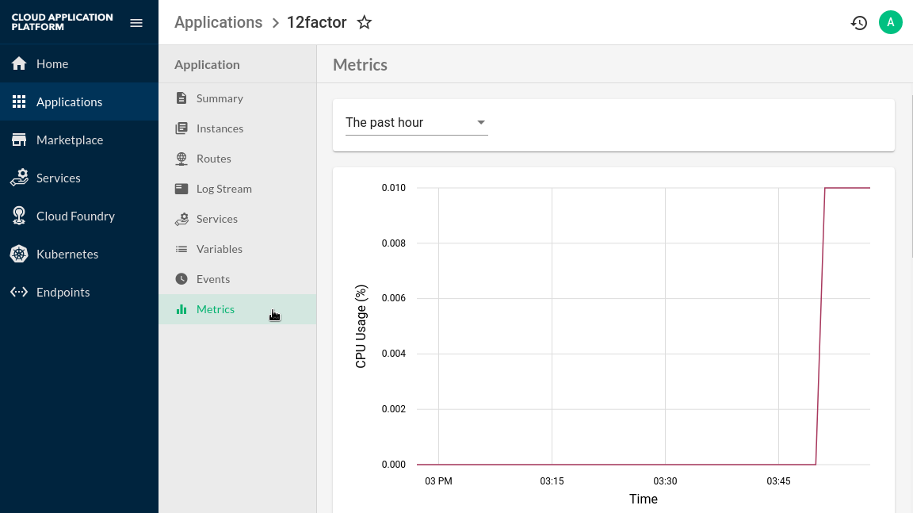
Task: Open Marketplace via the store icon
Action: click(x=18, y=140)
